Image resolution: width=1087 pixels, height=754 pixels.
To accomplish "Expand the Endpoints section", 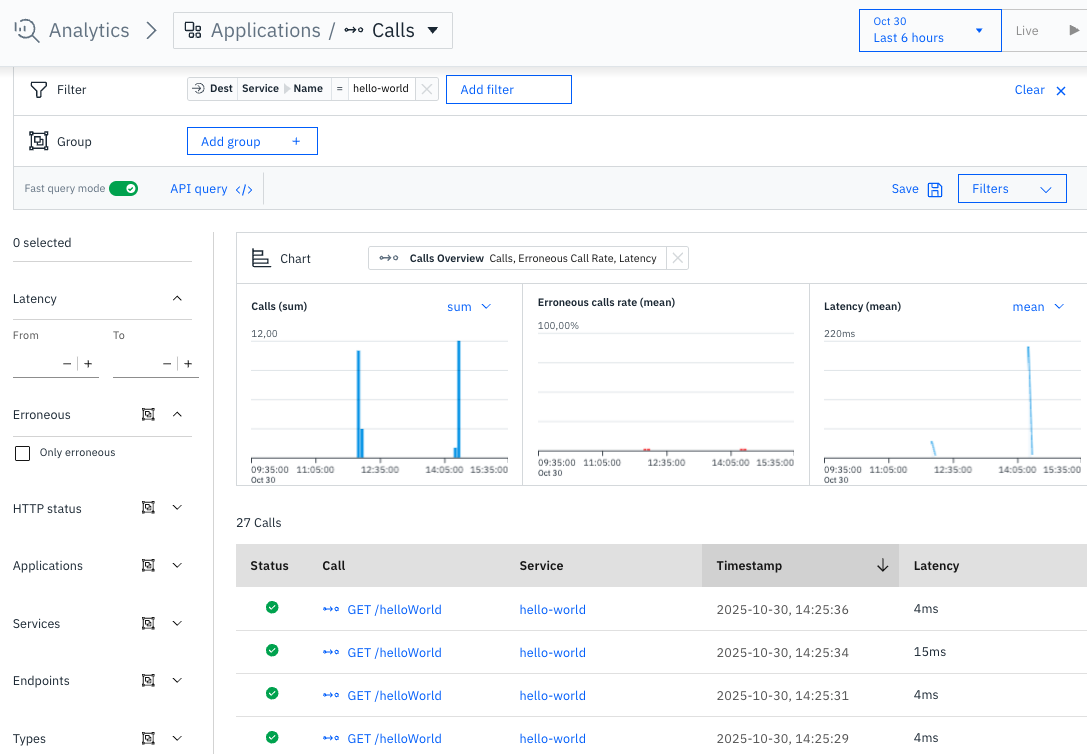I will tap(177, 680).
